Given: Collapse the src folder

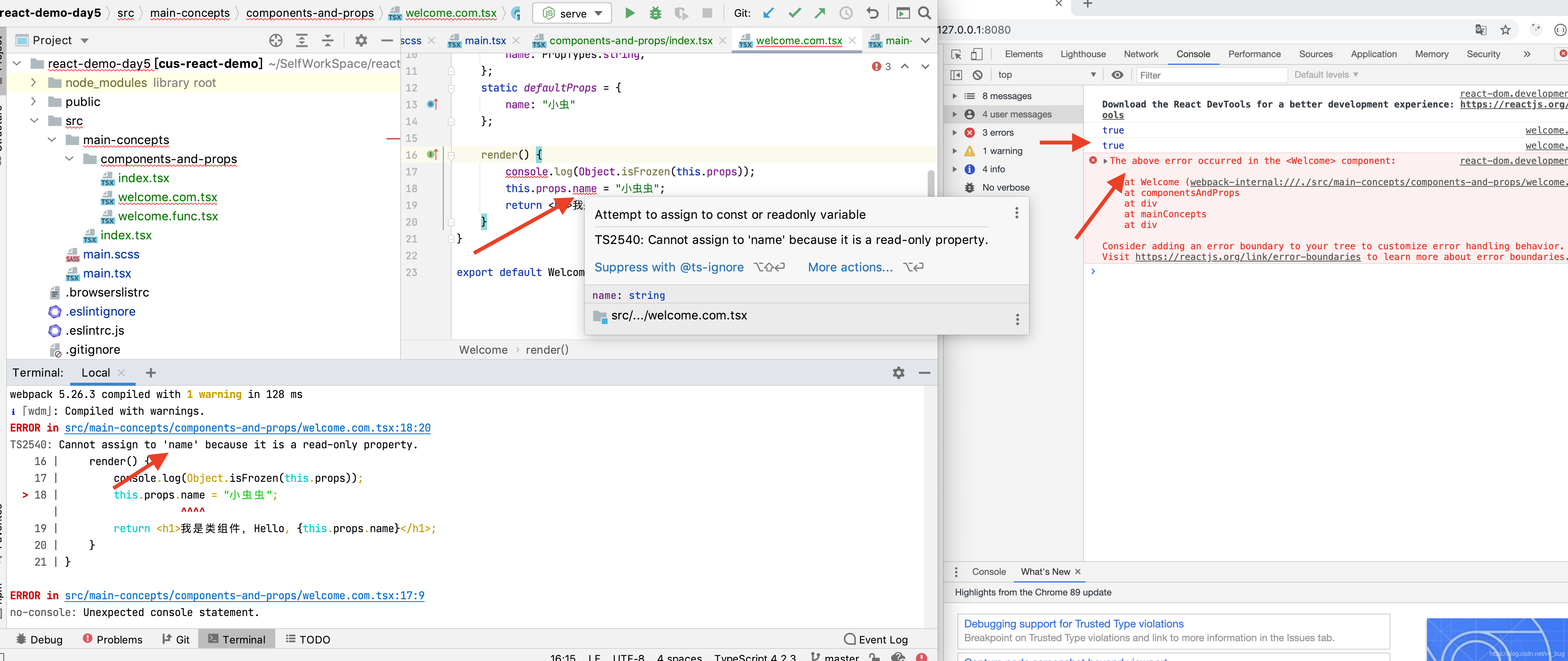Looking at the screenshot, I should click(x=34, y=120).
